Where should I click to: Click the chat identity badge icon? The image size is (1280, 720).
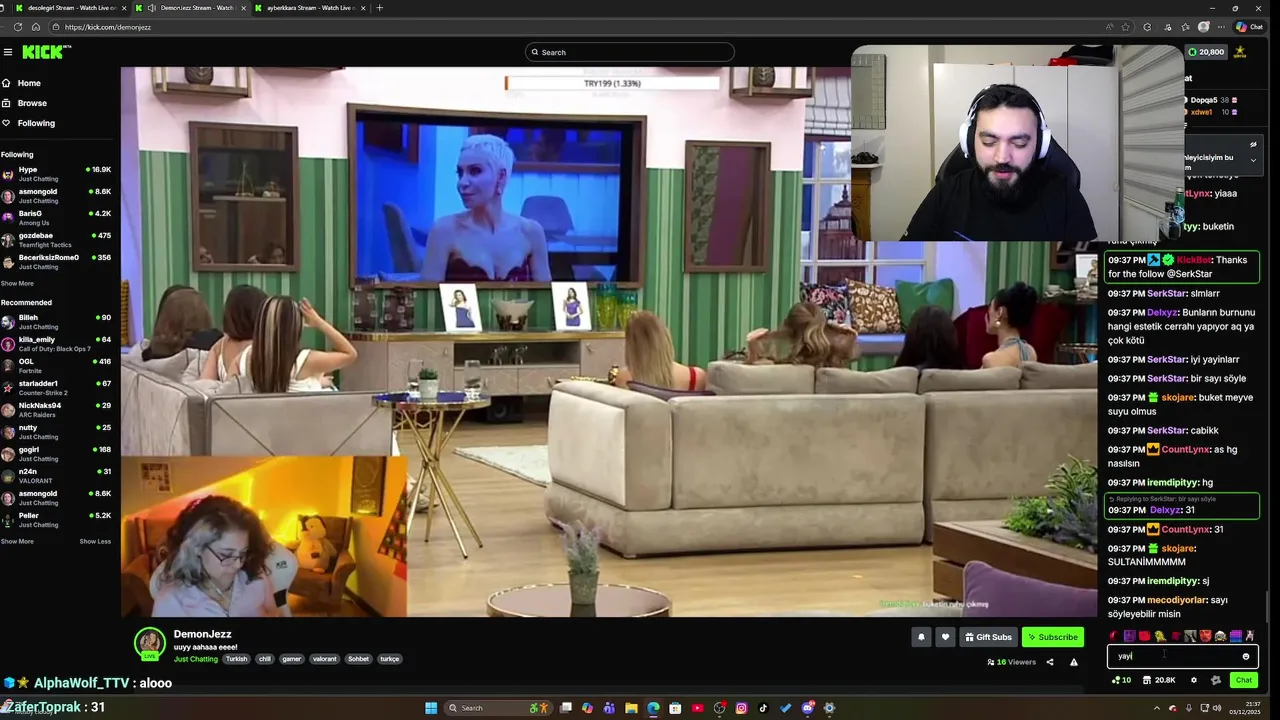coord(1216,680)
